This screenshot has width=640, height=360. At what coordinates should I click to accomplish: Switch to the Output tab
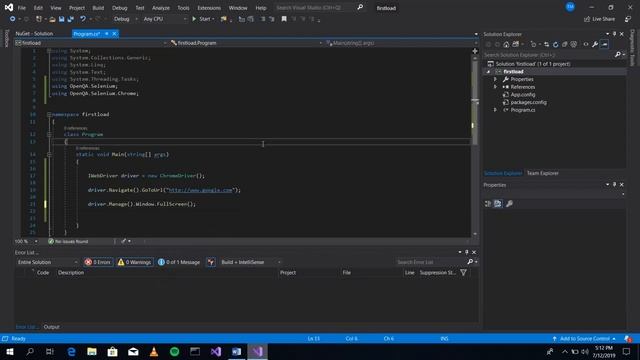[51, 327]
